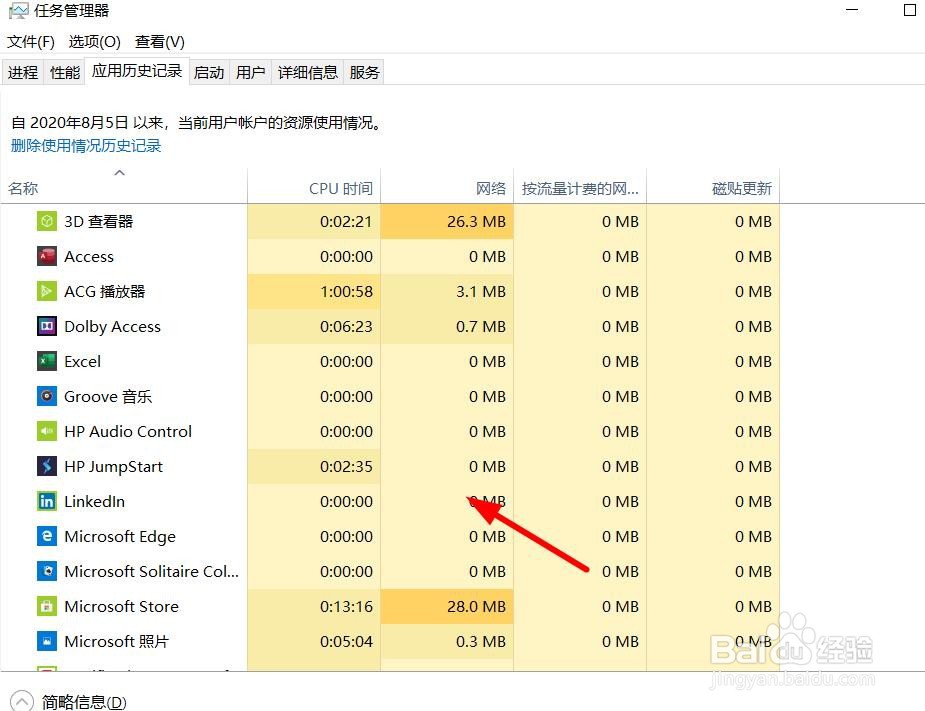This screenshot has width=925, height=711.
Task: Select the Dolby Access row name
Action: tap(112, 326)
